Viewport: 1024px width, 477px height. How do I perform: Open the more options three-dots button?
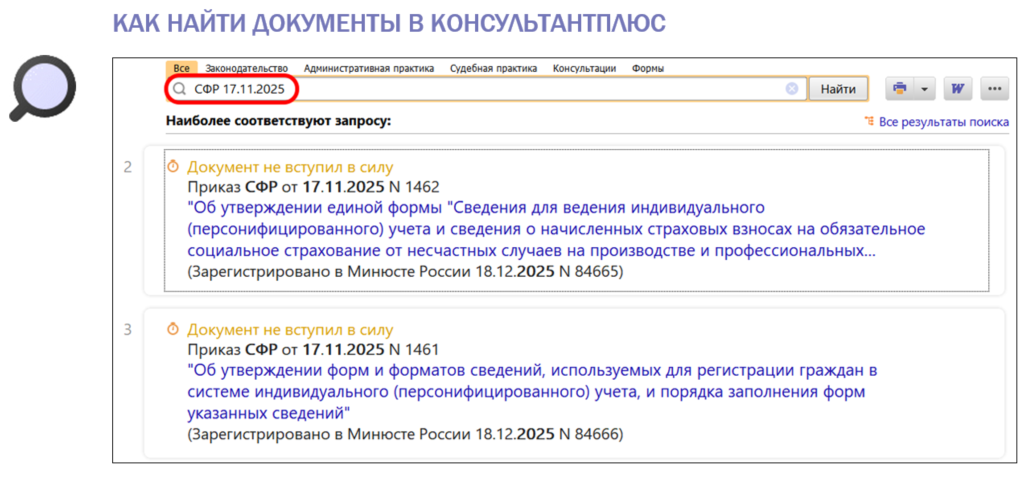coord(995,89)
